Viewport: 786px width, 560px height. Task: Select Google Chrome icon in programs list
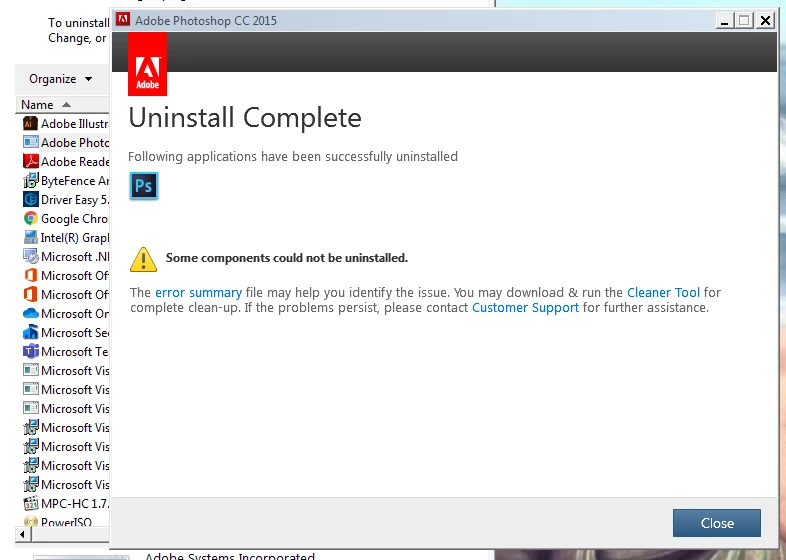pos(31,218)
